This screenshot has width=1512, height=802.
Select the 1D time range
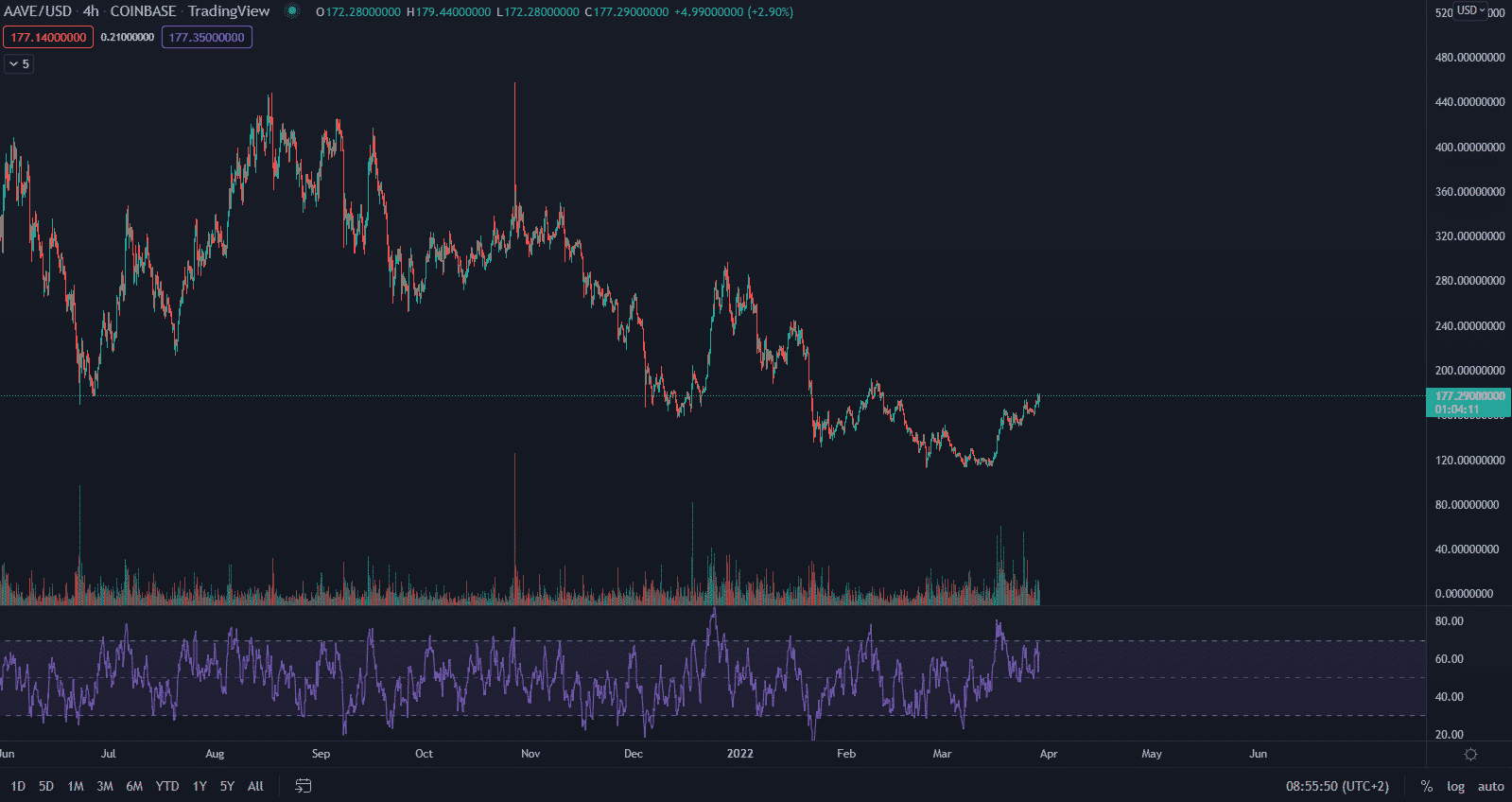18,786
